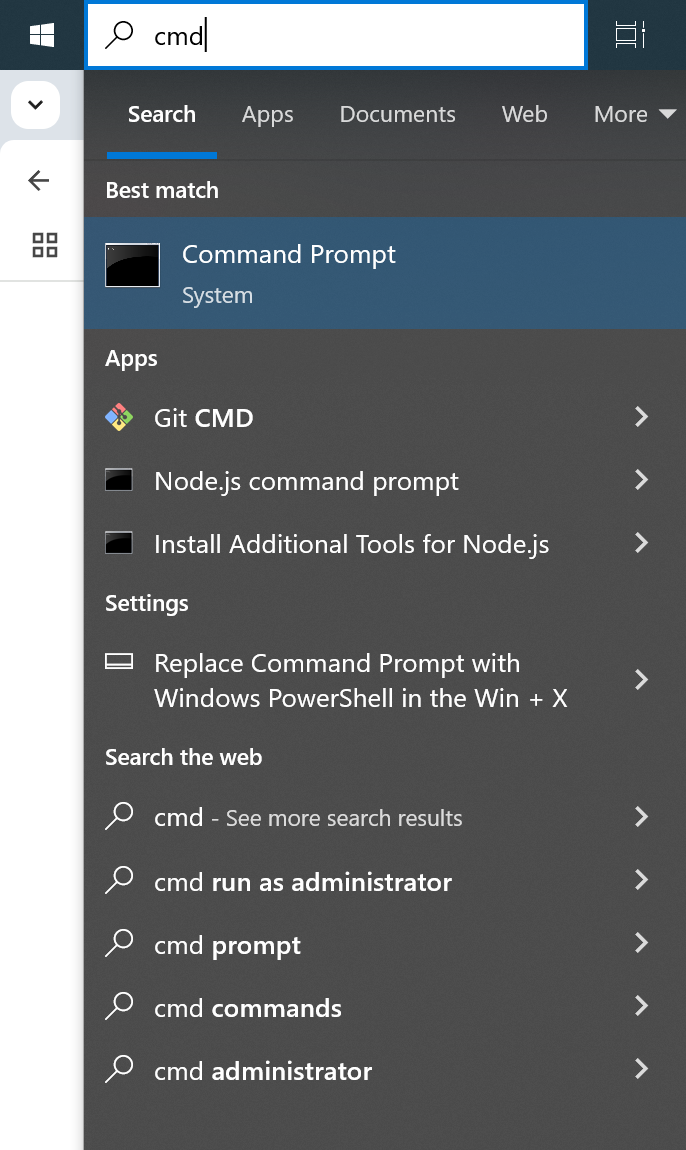Switch to the Documents tab
Image resolution: width=686 pixels, height=1150 pixels.
[x=397, y=114]
